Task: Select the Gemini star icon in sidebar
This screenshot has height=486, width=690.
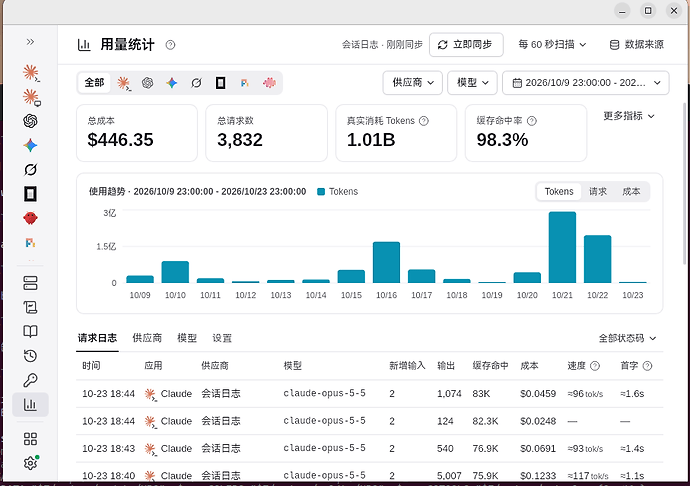Action: 30,145
